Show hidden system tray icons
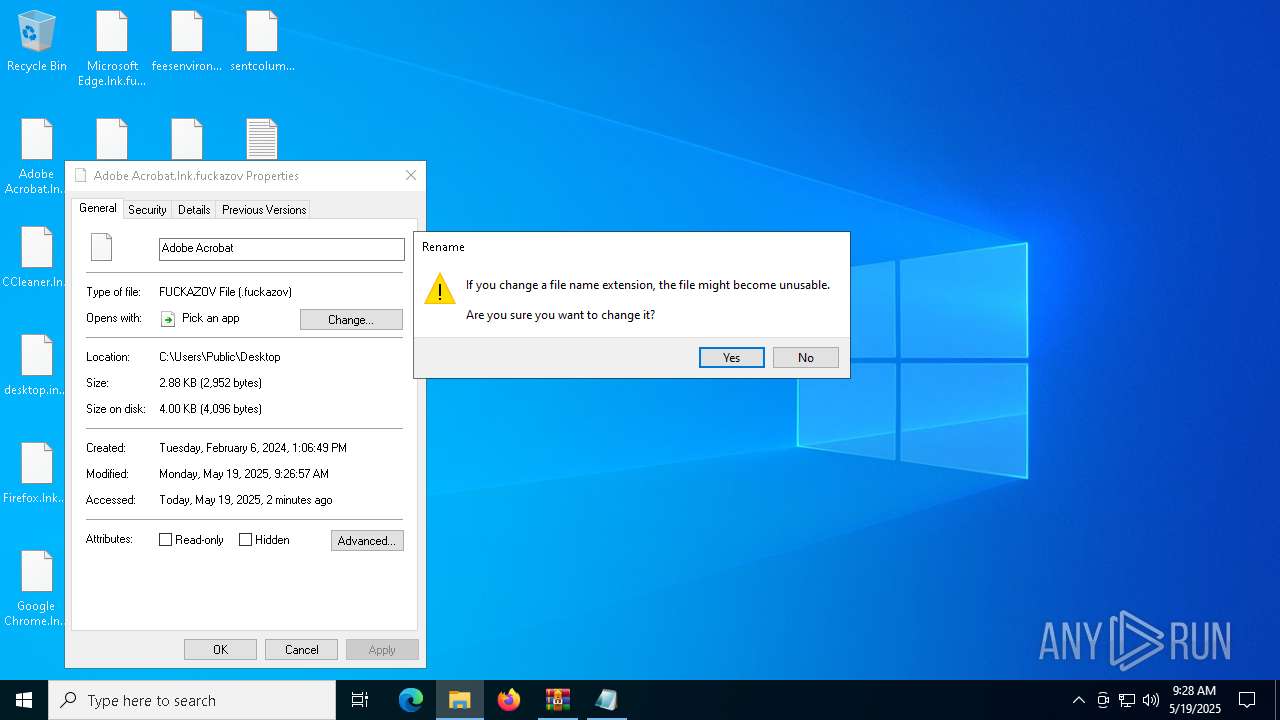 [x=1078, y=700]
